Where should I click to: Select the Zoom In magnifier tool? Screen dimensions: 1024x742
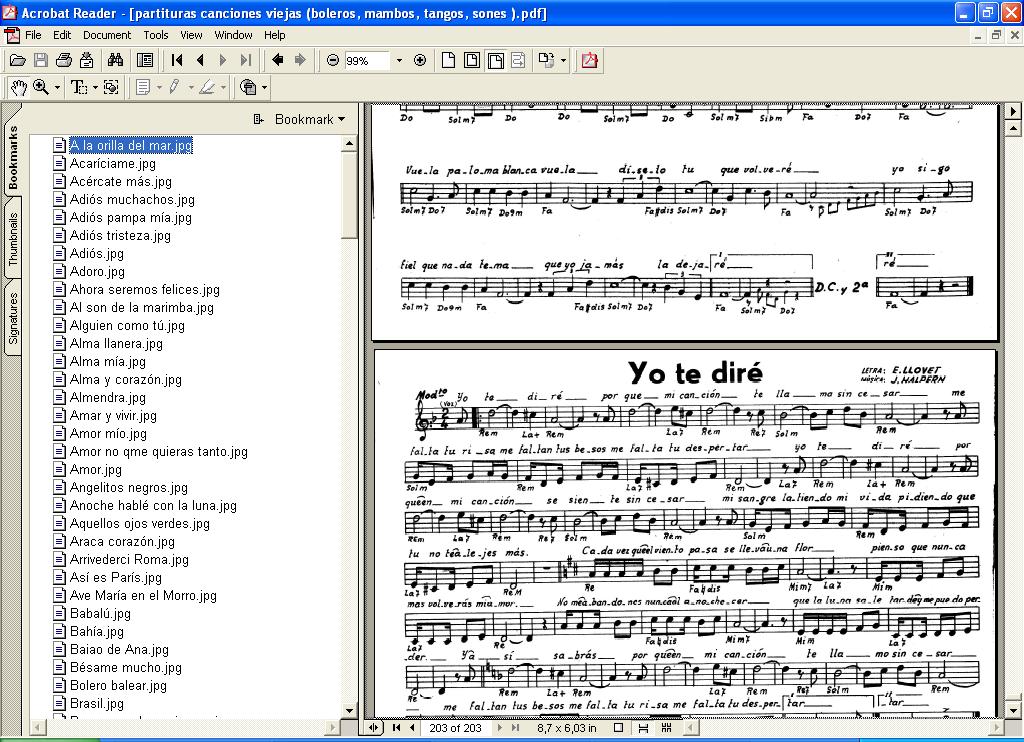tap(40, 88)
